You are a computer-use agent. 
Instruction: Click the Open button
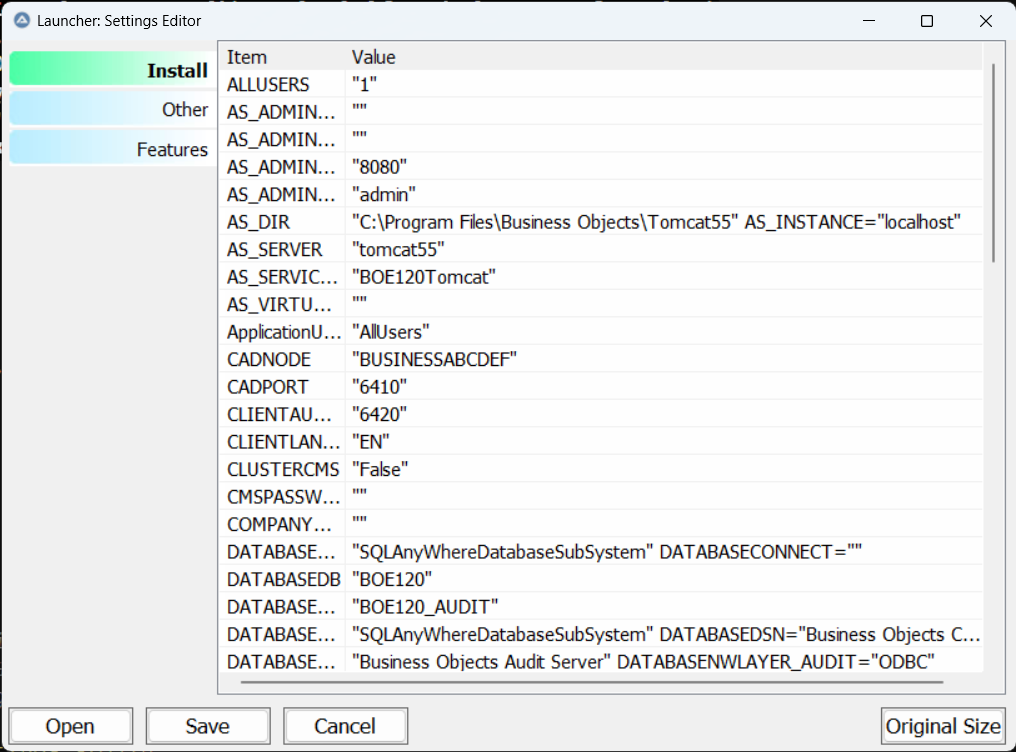point(70,726)
